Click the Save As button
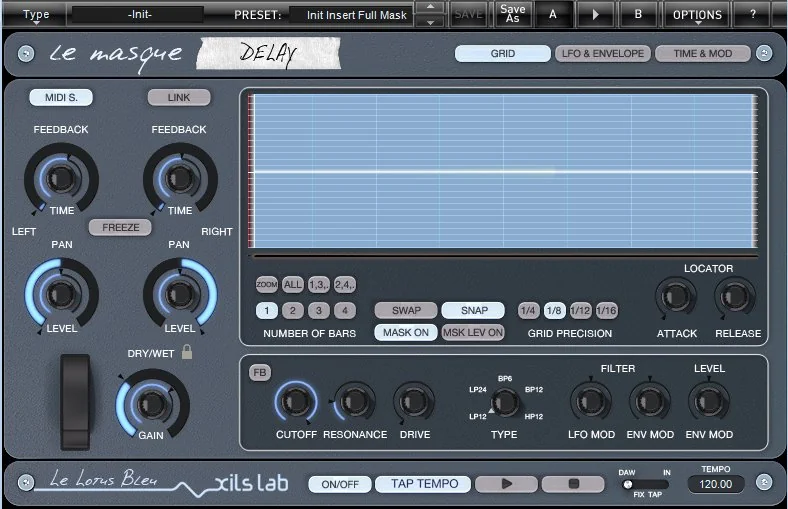Screen dimensions: 788x509 point(512,14)
